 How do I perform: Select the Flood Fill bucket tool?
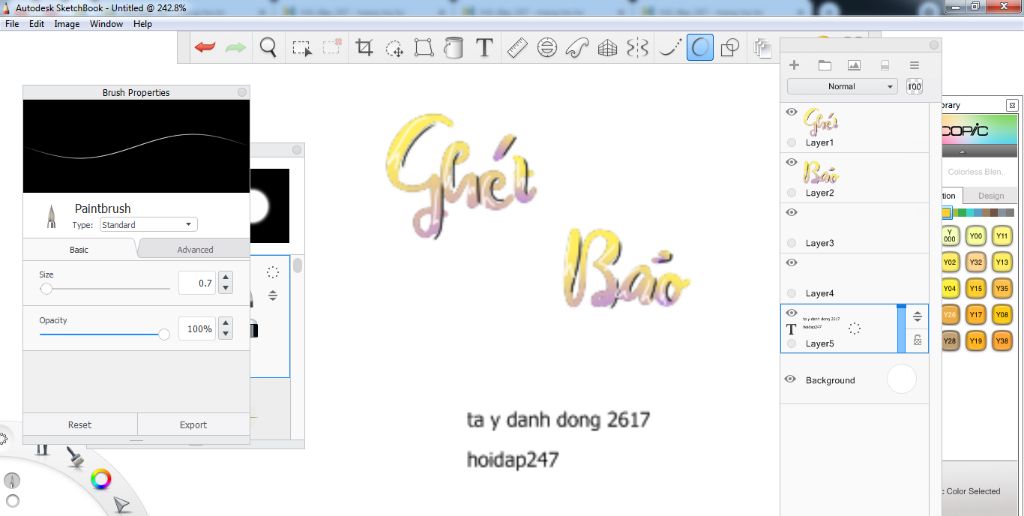click(453, 48)
